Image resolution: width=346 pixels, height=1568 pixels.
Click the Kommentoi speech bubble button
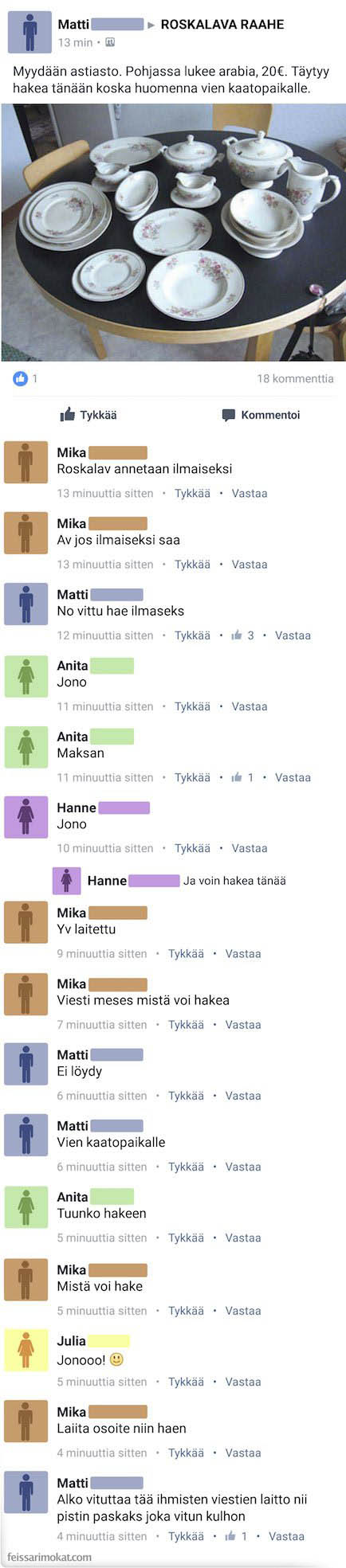(x=261, y=415)
